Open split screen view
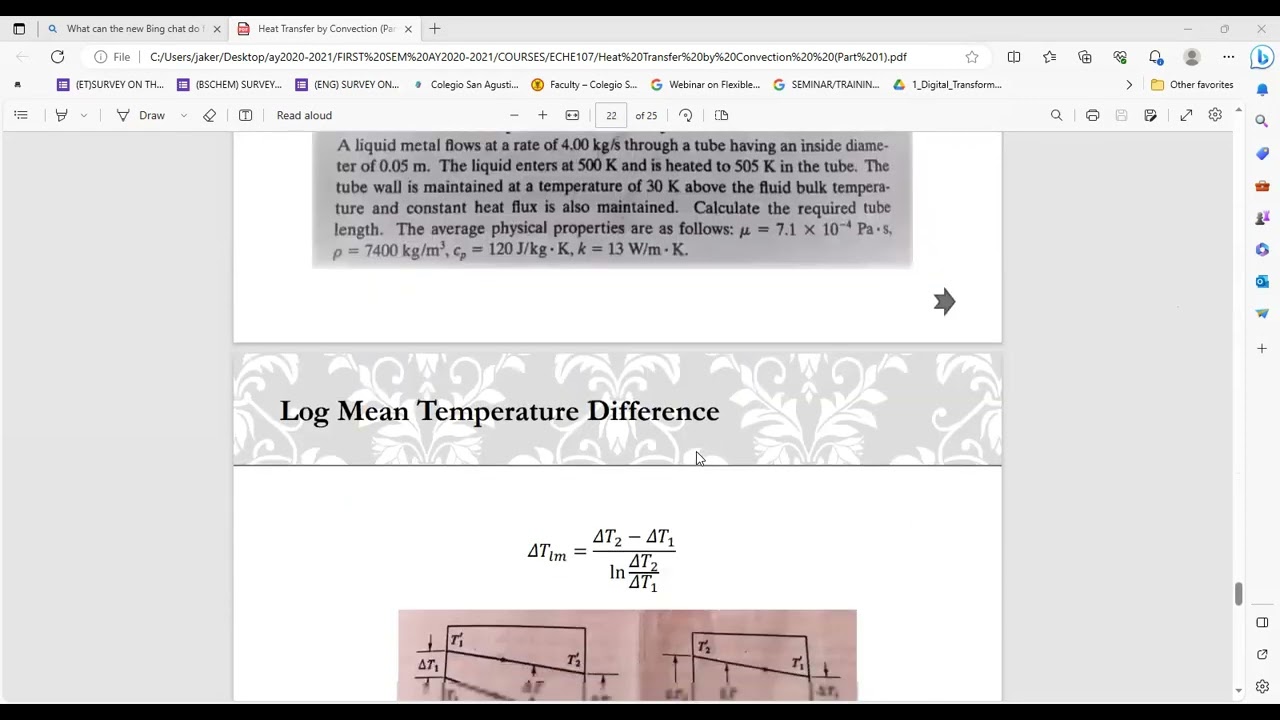Screen dimensions: 1280x720 (x=1014, y=57)
